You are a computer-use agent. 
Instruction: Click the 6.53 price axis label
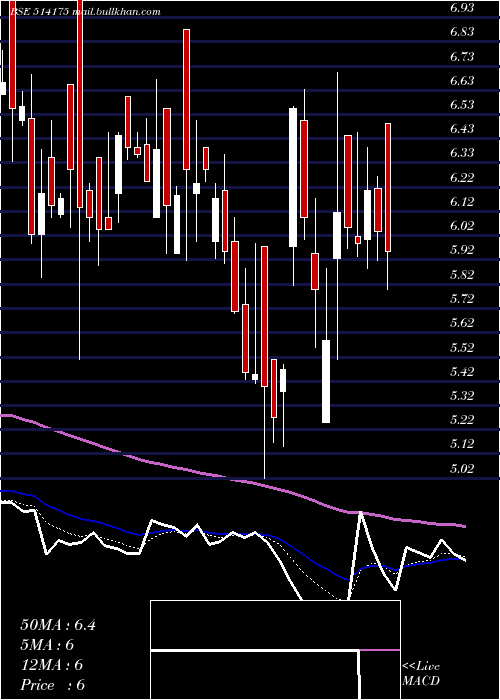[x=462, y=105]
